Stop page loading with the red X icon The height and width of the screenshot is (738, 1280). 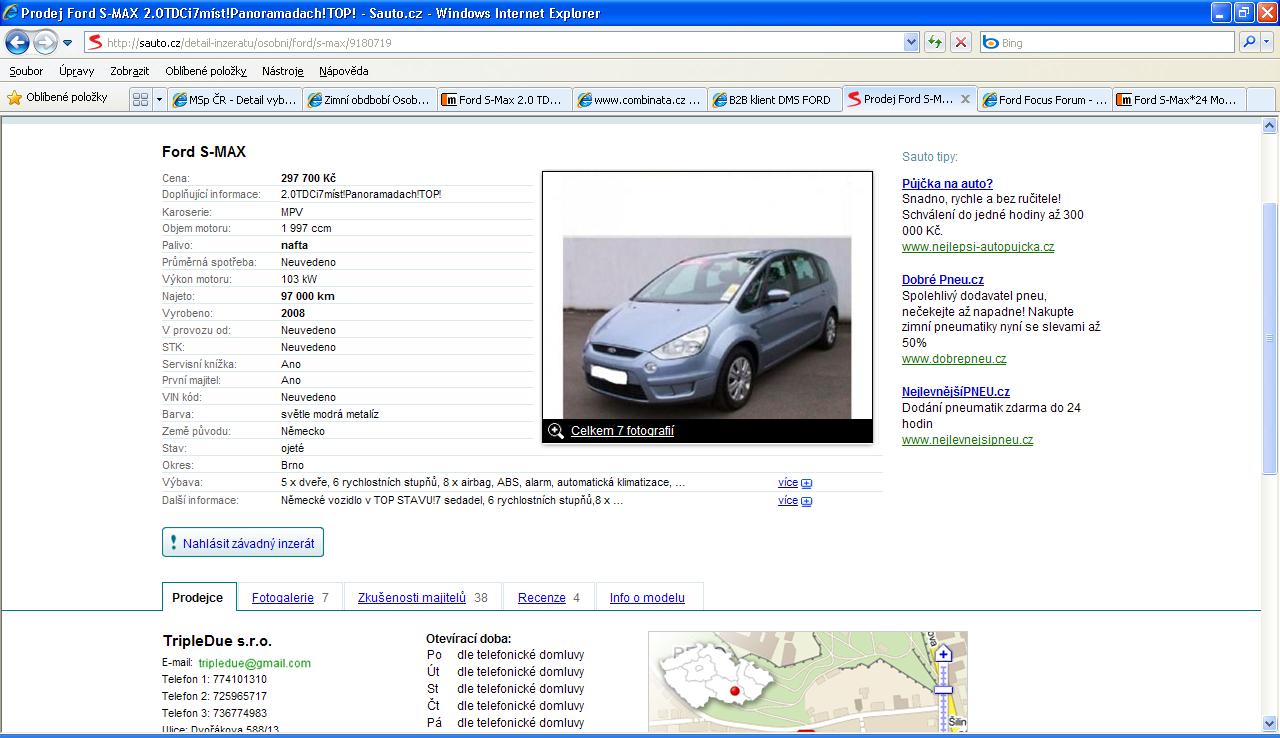960,42
